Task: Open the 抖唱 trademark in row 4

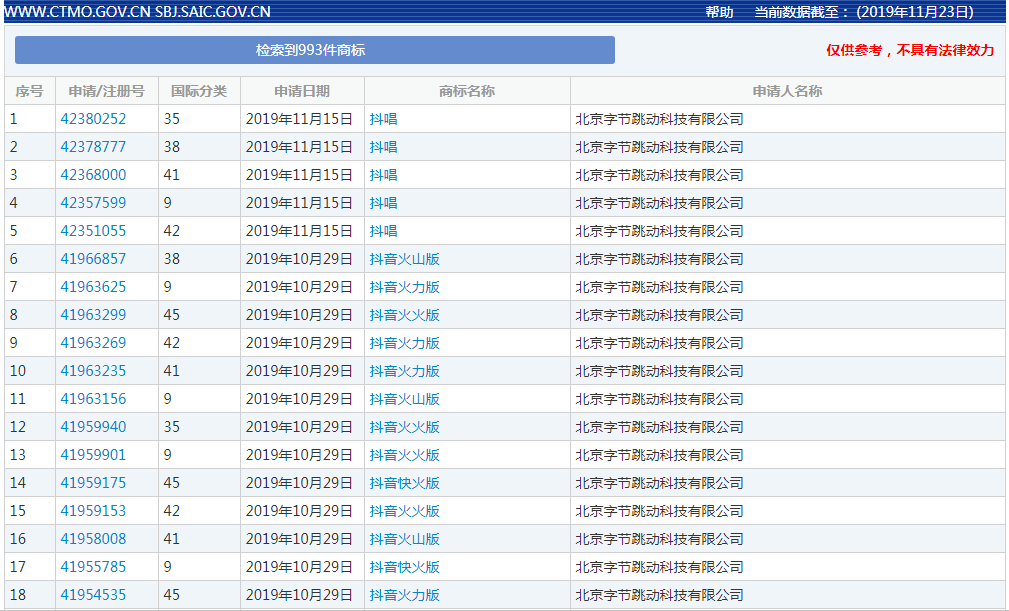Action: 384,203
